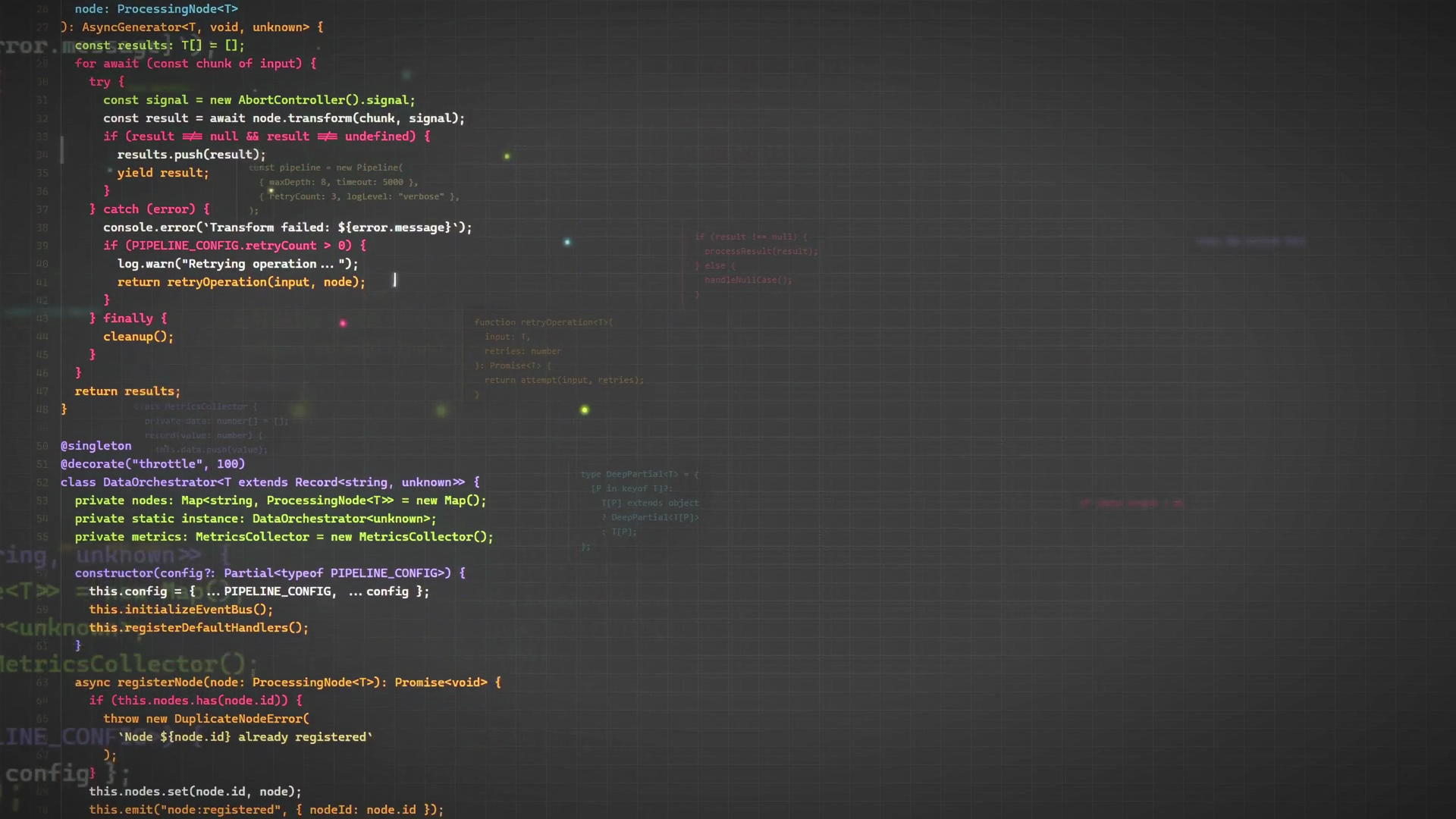This screenshot has width=1456, height=819.
Task: Click the 'class DataOrchestrator<T extends Record' line
Action: click(x=270, y=482)
